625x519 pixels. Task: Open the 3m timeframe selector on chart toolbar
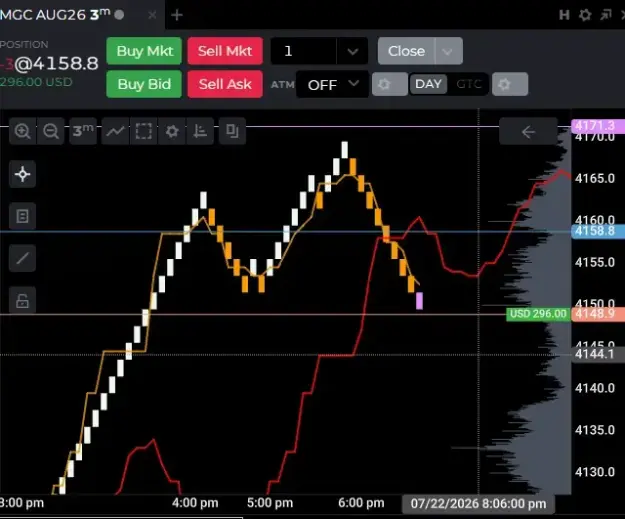(x=83, y=131)
